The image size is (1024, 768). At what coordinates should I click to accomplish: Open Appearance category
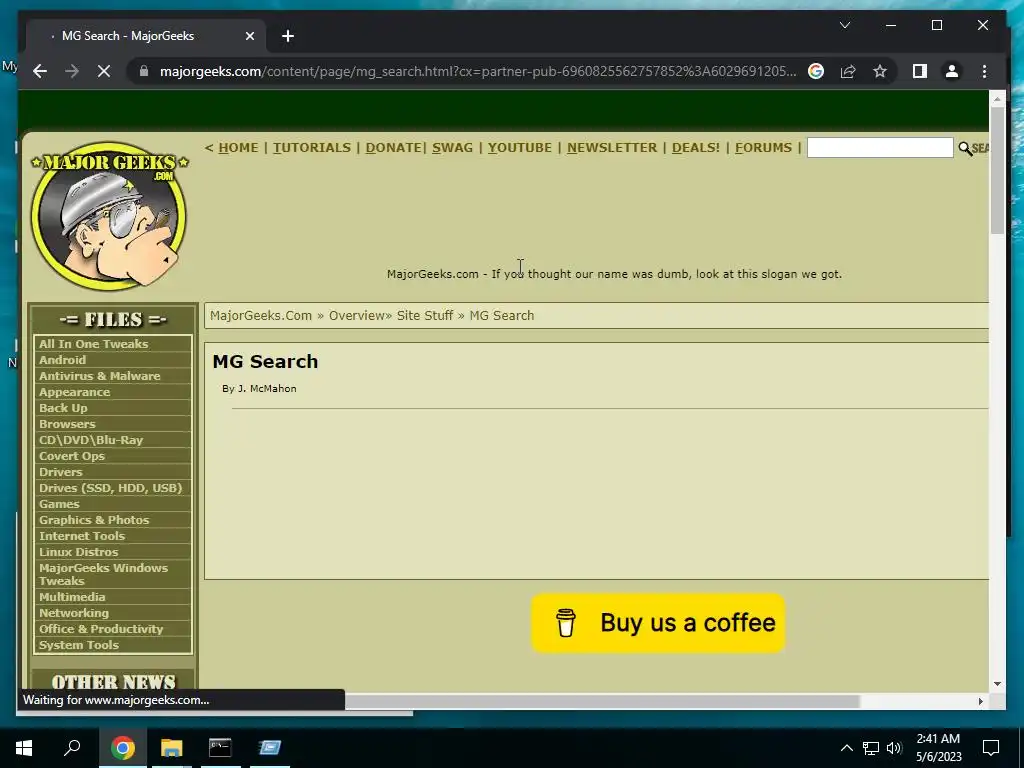click(74, 392)
